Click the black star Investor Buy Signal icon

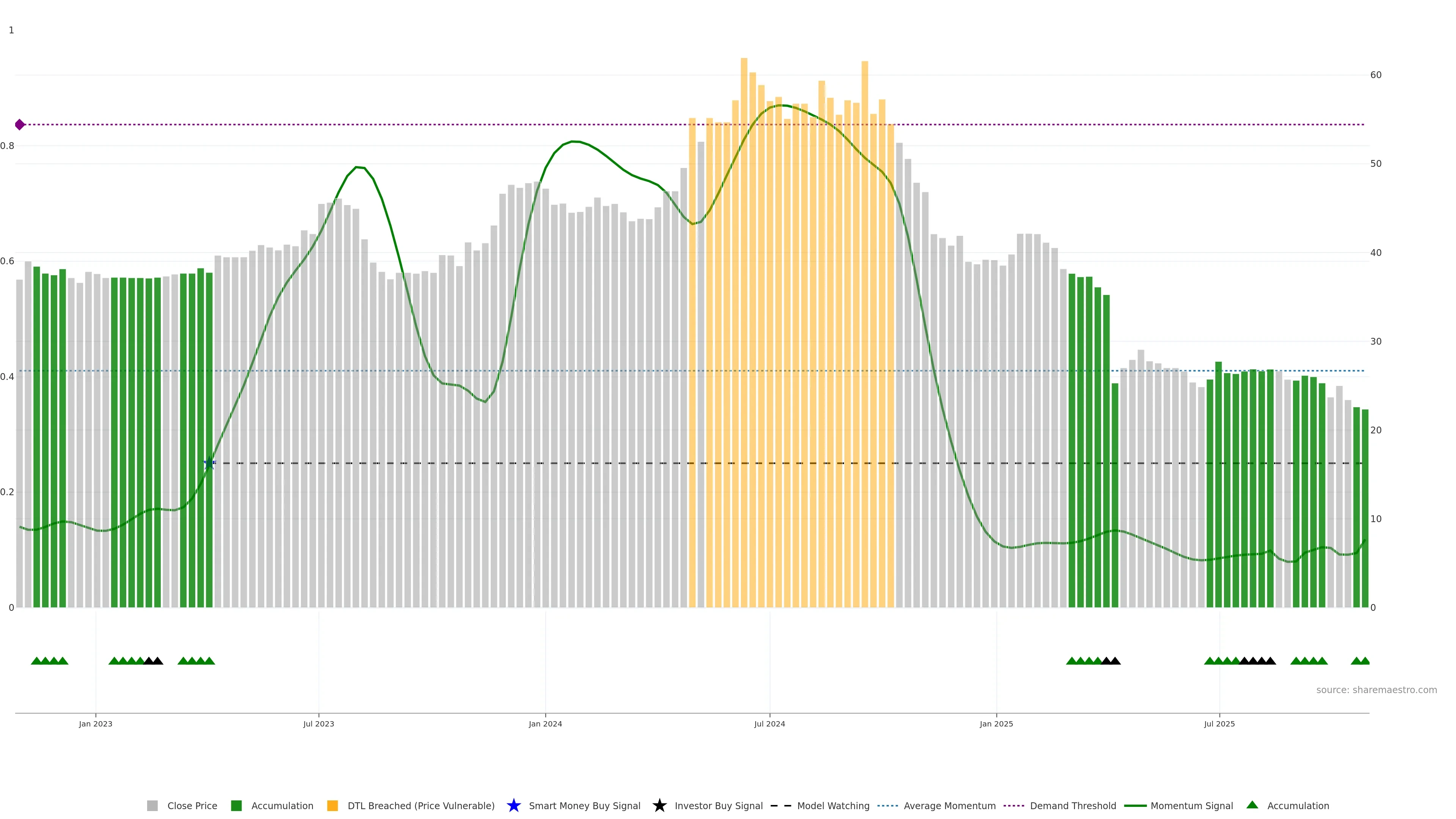pos(659,805)
